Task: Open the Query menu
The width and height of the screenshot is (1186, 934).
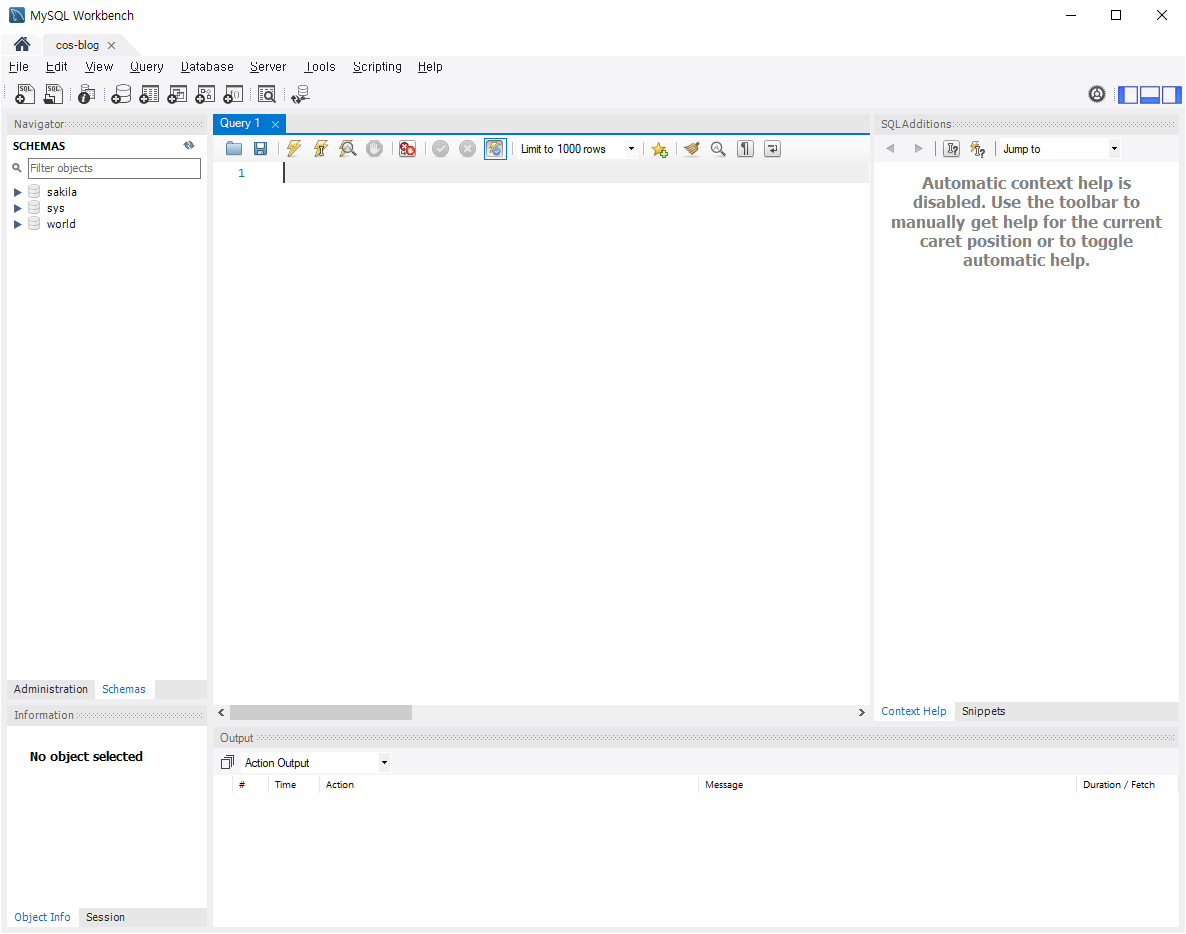Action: [x=147, y=67]
